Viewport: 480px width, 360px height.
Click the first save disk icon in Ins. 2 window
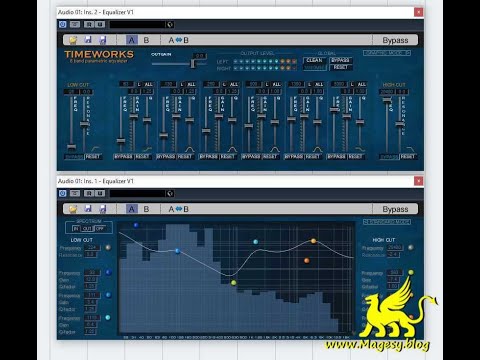pos(88,40)
